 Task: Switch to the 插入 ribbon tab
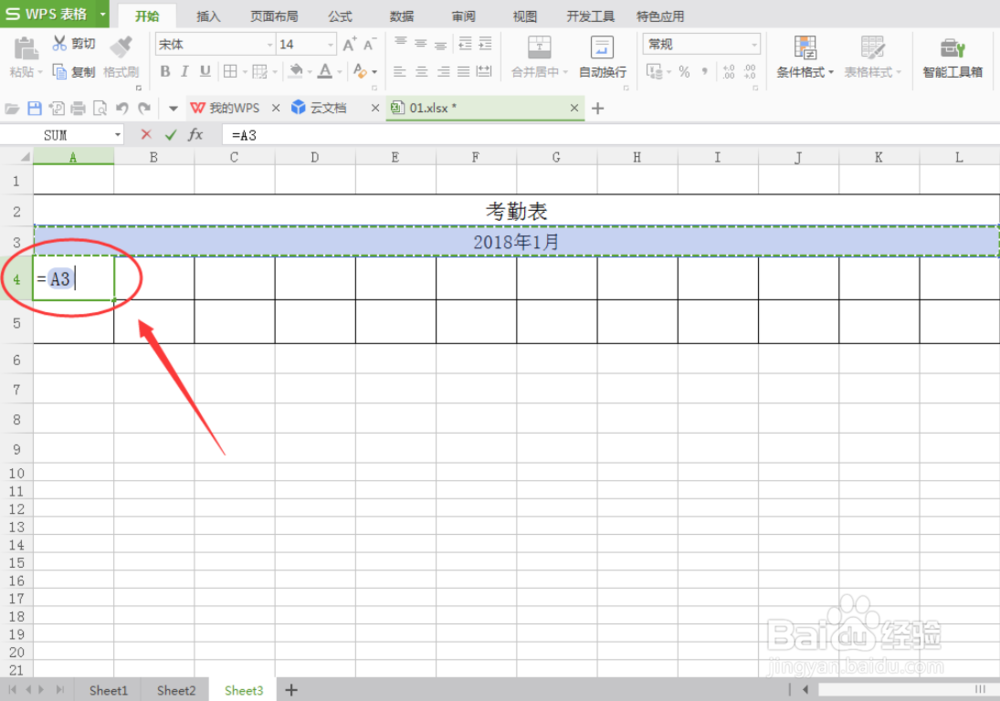point(207,15)
